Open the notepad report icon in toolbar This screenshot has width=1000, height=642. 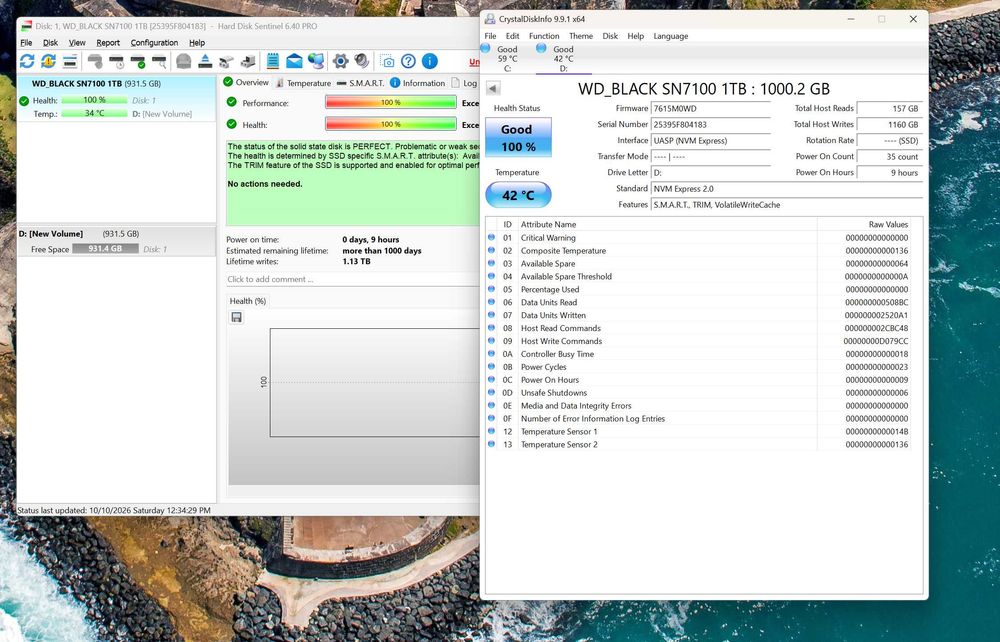tap(273, 61)
